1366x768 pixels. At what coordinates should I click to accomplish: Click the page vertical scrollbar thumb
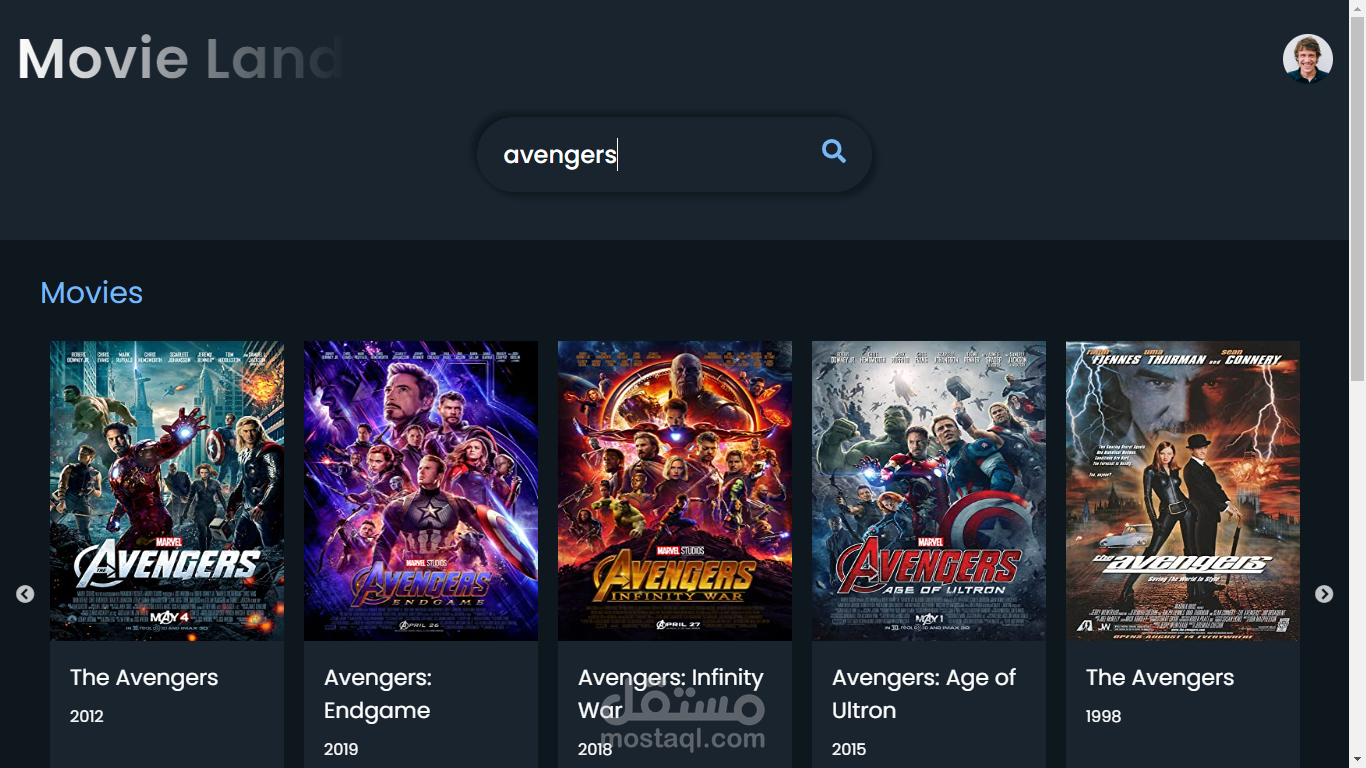[1357, 198]
